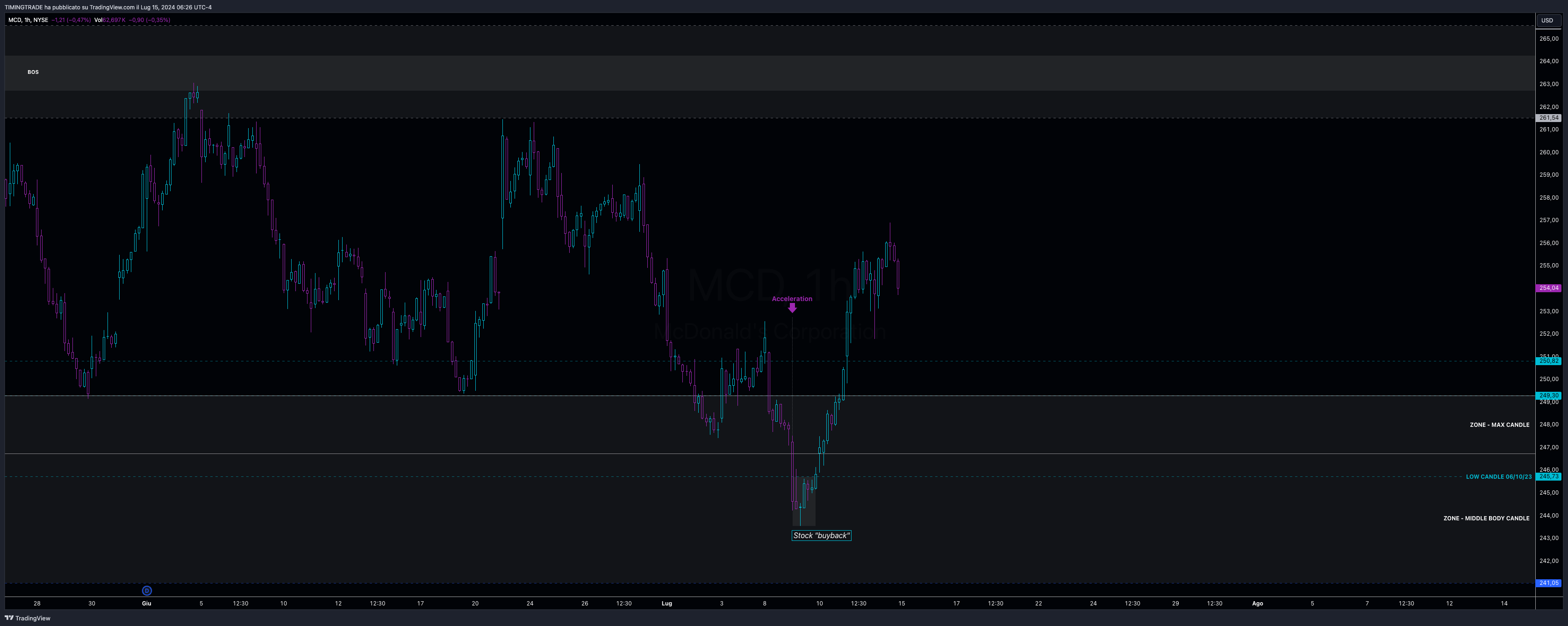Click the '−0,90 (−0,35%)' volume change value
1568x626 pixels.
[150, 20]
